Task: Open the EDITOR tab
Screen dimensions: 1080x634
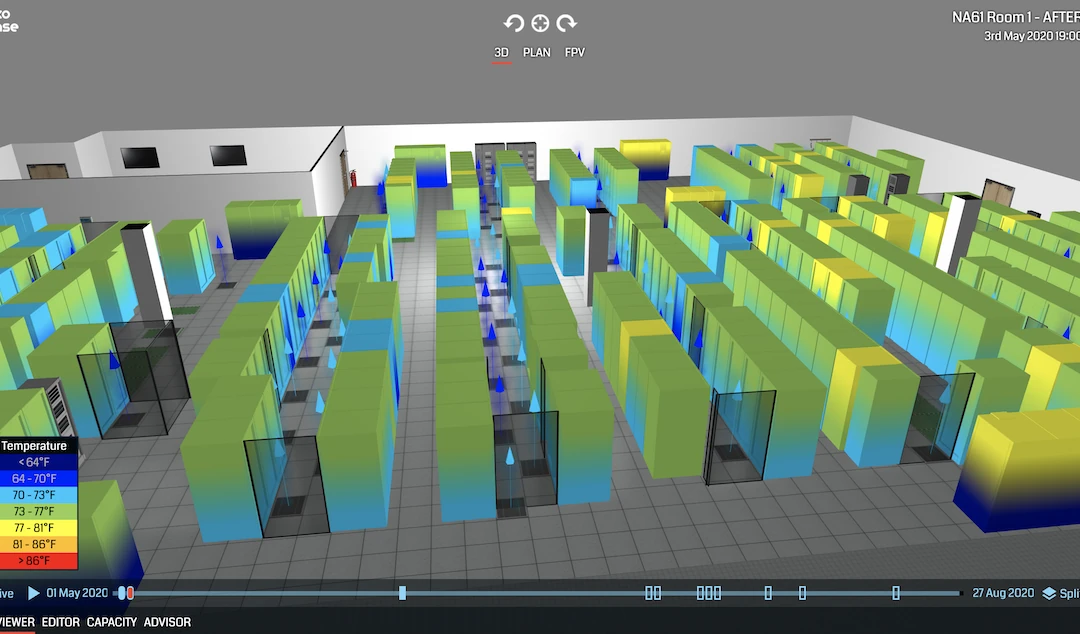Action: point(61,622)
